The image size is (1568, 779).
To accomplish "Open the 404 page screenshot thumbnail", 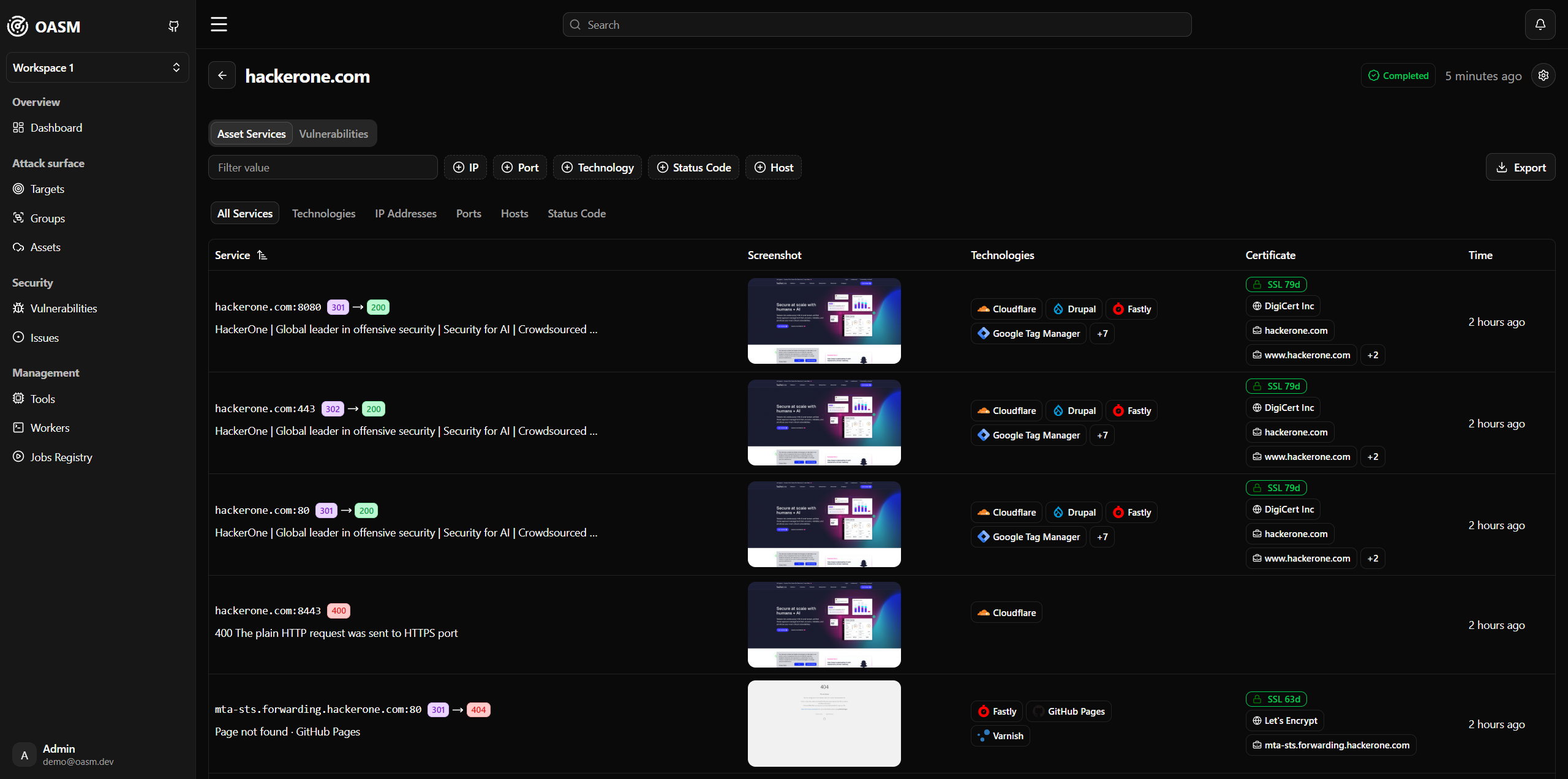I will tap(824, 723).
